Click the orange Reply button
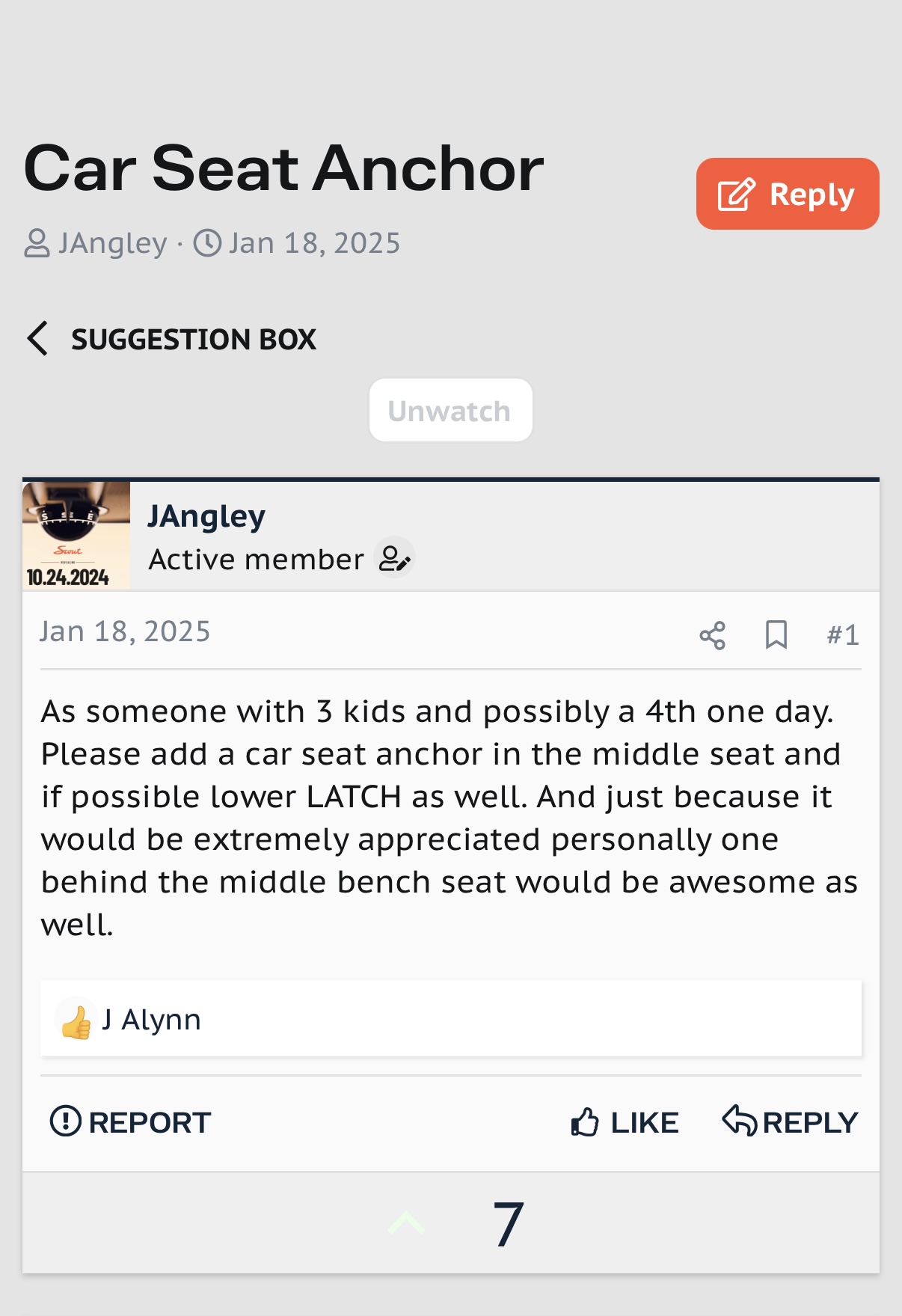902x1316 pixels. tap(788, 194)
